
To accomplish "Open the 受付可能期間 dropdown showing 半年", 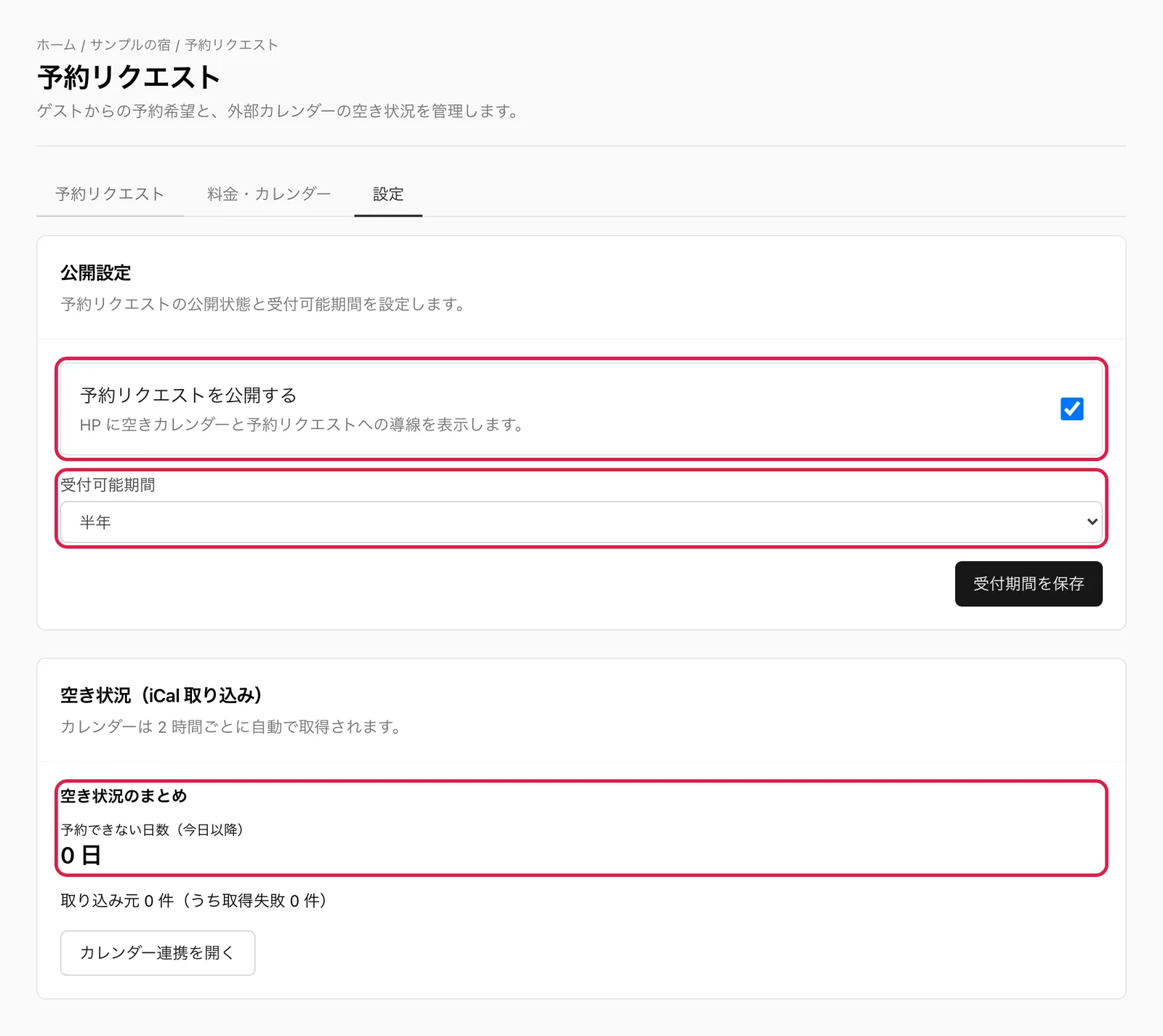I will tap(581, 522).
